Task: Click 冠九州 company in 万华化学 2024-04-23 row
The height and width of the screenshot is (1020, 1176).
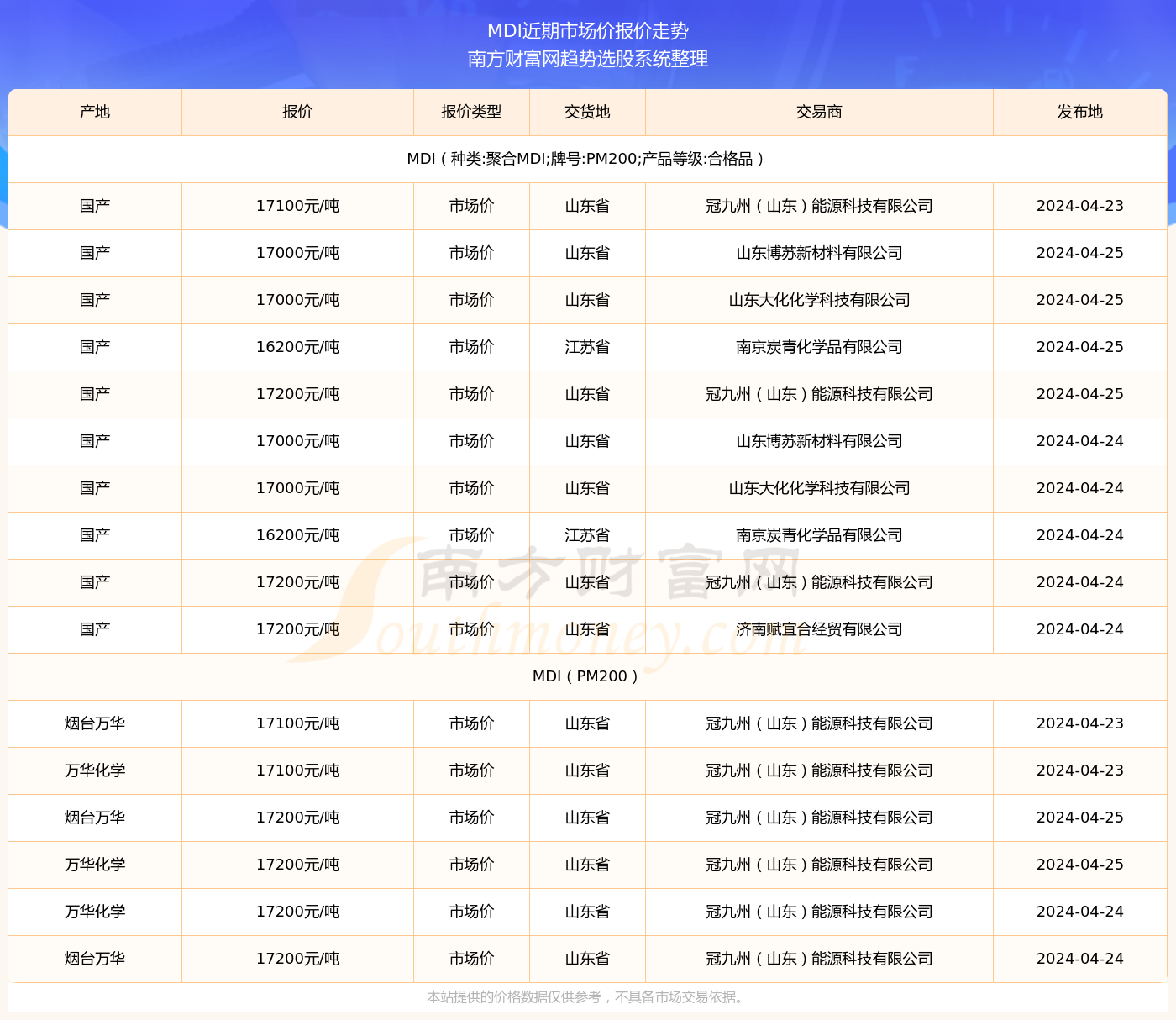Action: coord(819,770)
